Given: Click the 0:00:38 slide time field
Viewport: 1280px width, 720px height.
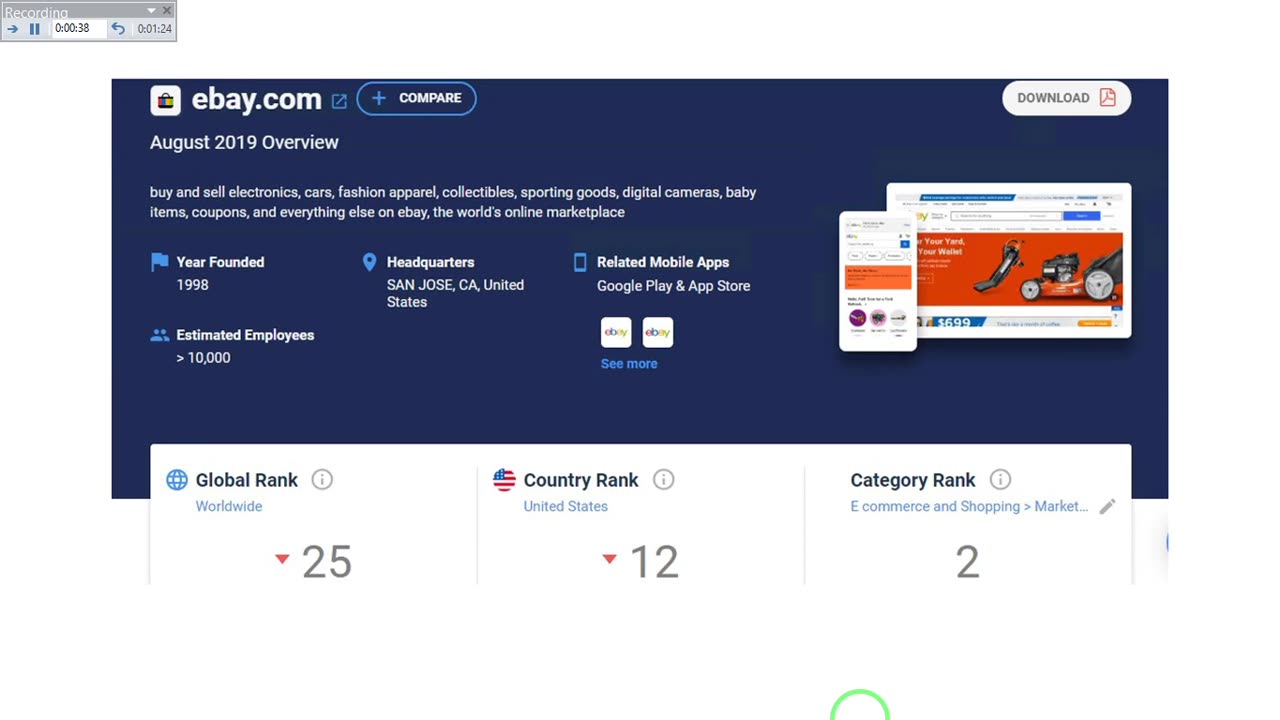Looking at the screenshot, I should coord(78,29).
